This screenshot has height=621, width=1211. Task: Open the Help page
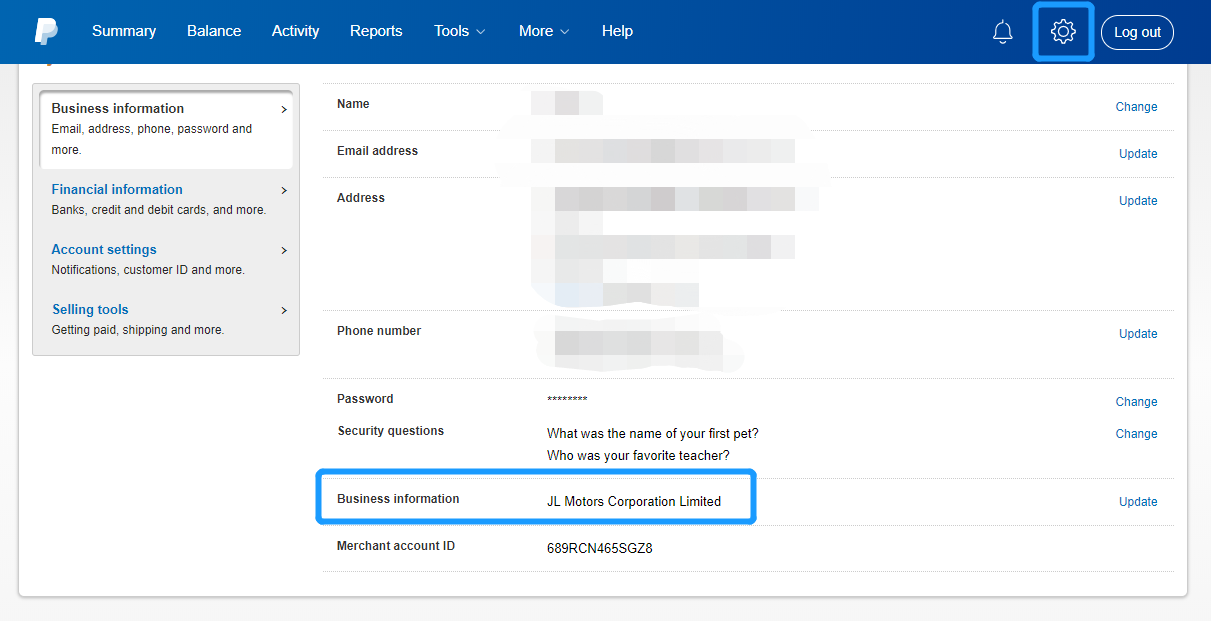[x=617, y=31]
